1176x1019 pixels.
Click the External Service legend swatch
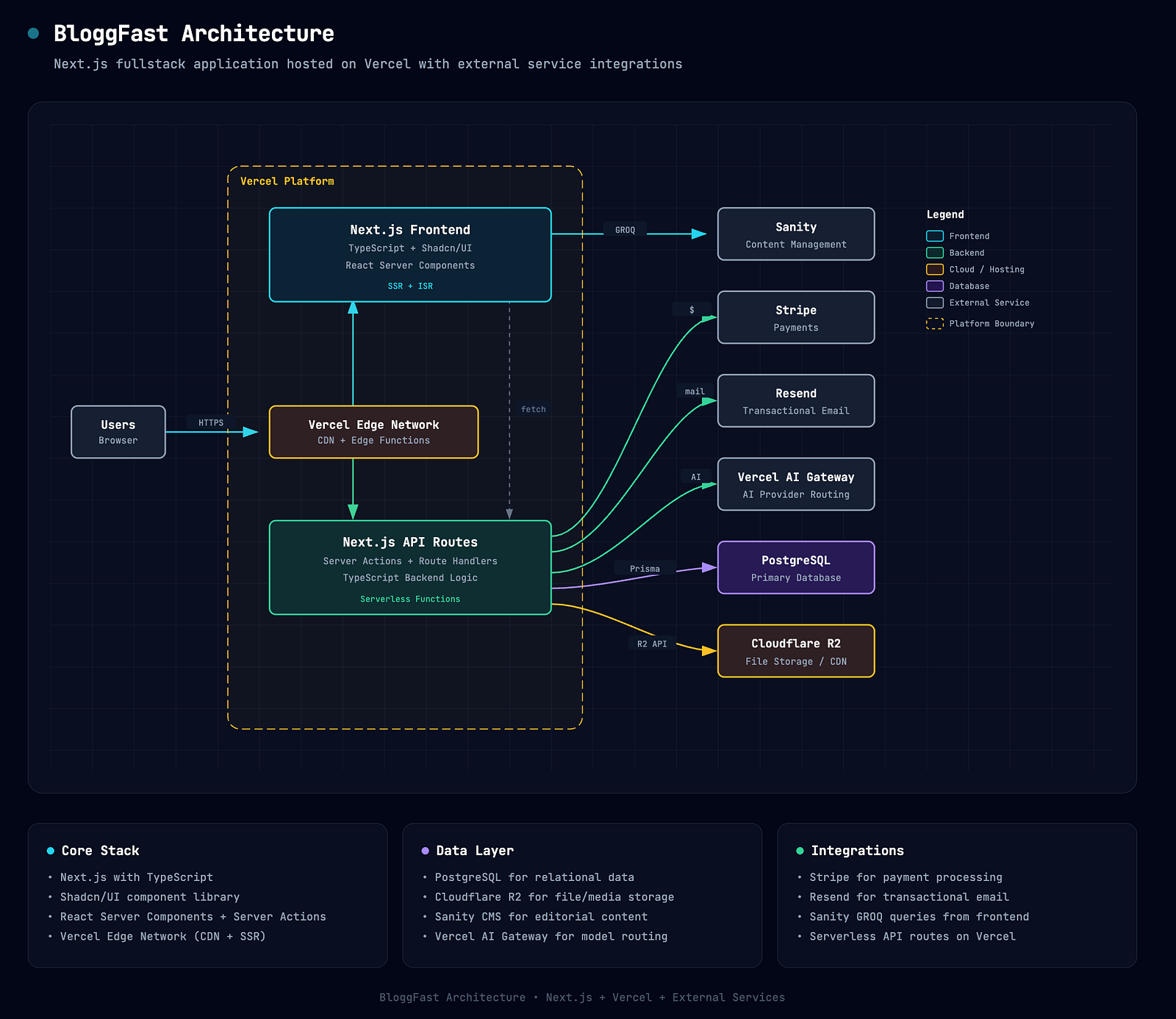point(935,303)
